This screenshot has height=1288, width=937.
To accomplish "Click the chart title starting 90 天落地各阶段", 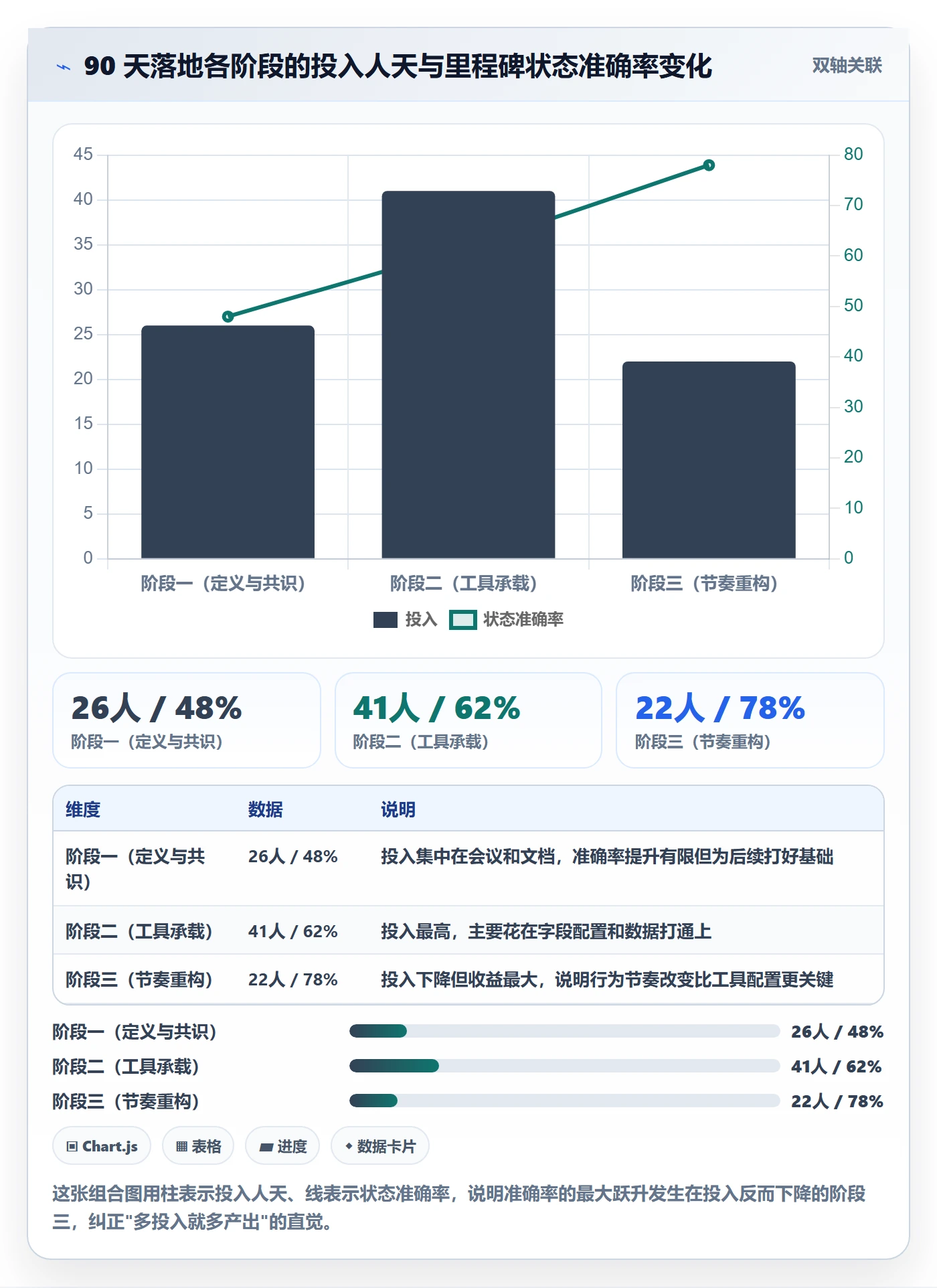I will (398, 66).
